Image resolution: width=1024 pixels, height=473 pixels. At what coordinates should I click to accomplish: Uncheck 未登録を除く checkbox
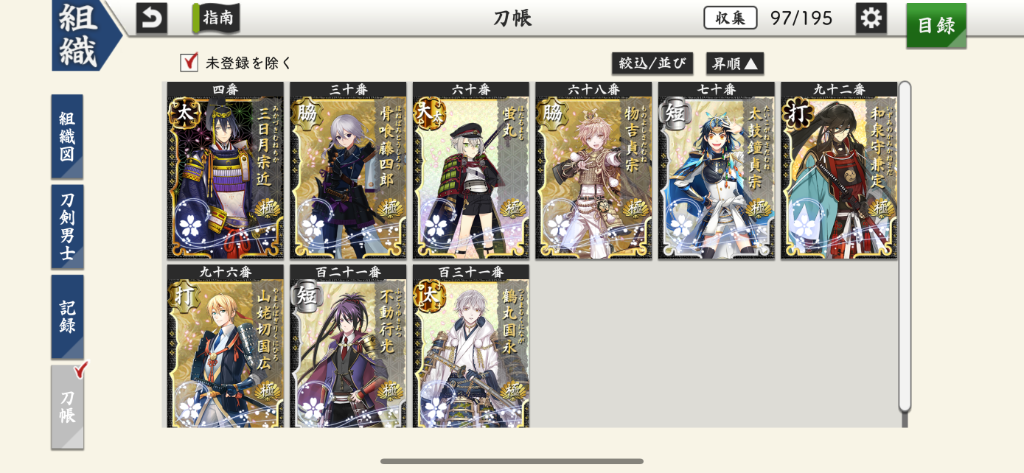[x=189, y=63]
